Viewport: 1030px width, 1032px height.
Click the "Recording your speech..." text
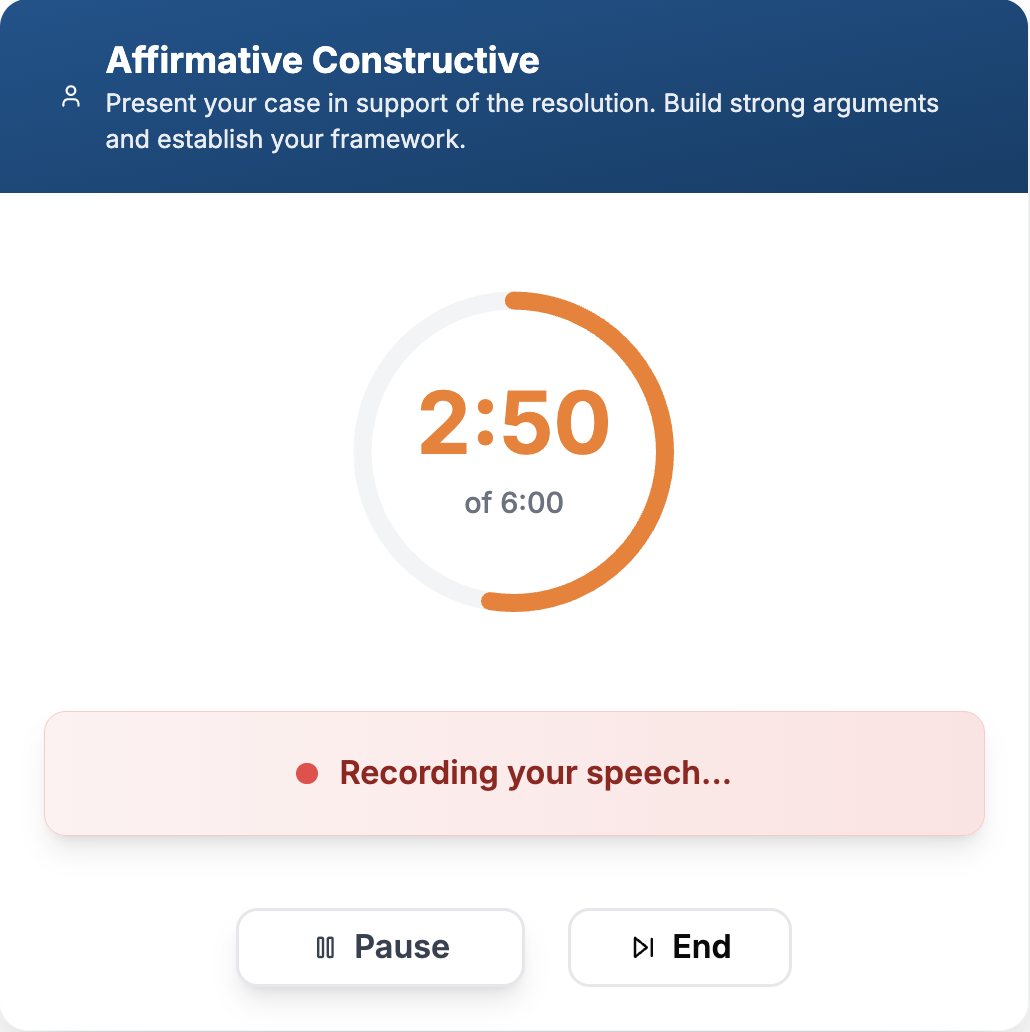click(x=535, y=773)
